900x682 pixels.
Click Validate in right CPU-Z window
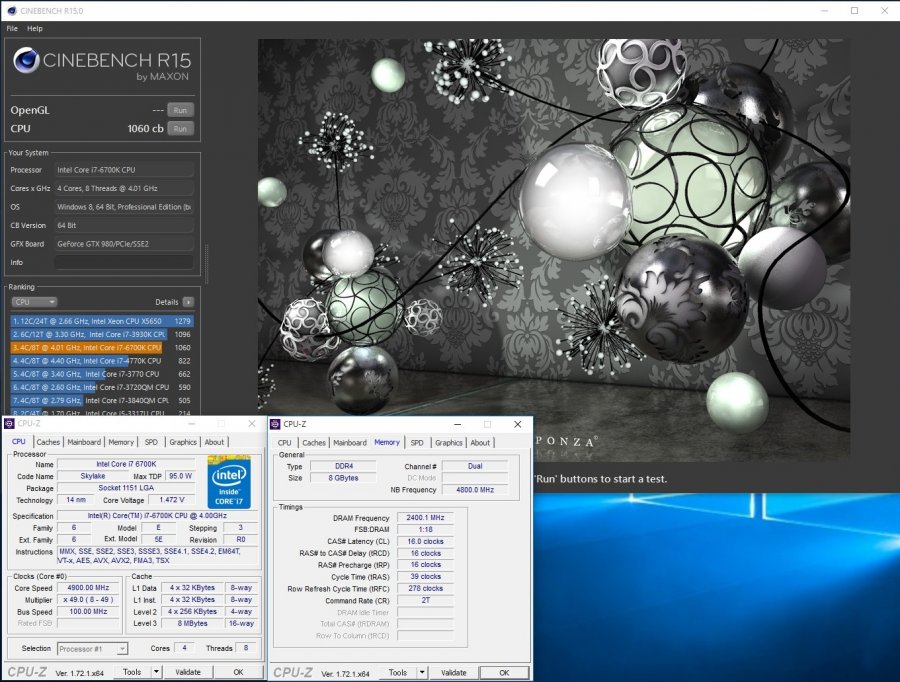(453, 672)
